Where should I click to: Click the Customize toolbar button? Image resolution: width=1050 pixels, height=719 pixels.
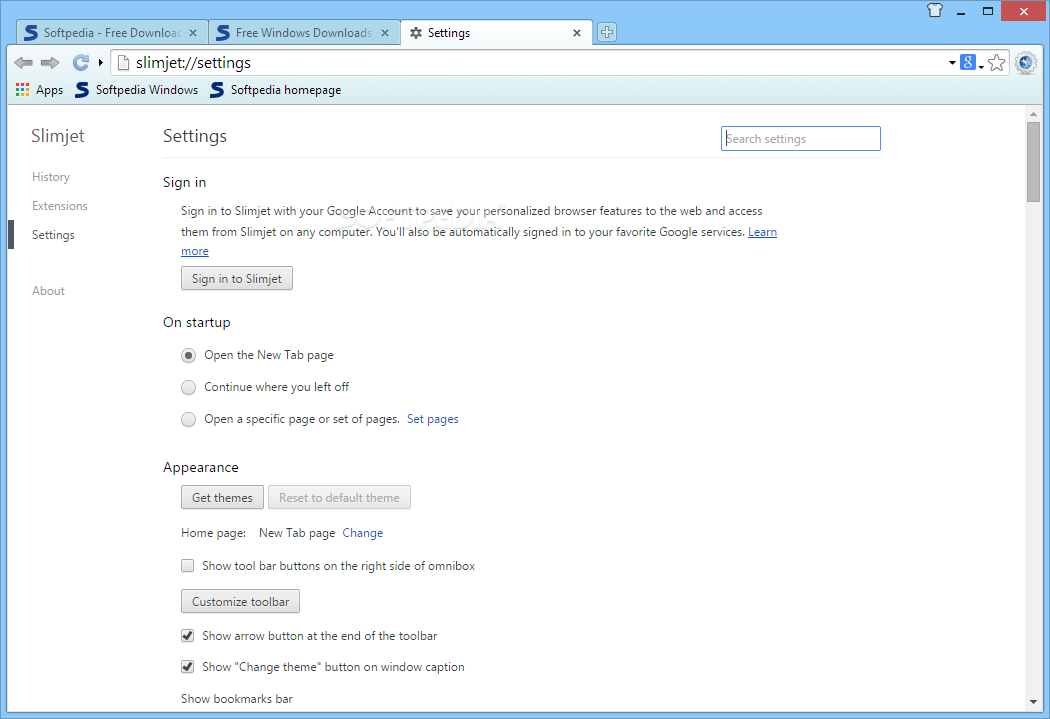[240, 601]
